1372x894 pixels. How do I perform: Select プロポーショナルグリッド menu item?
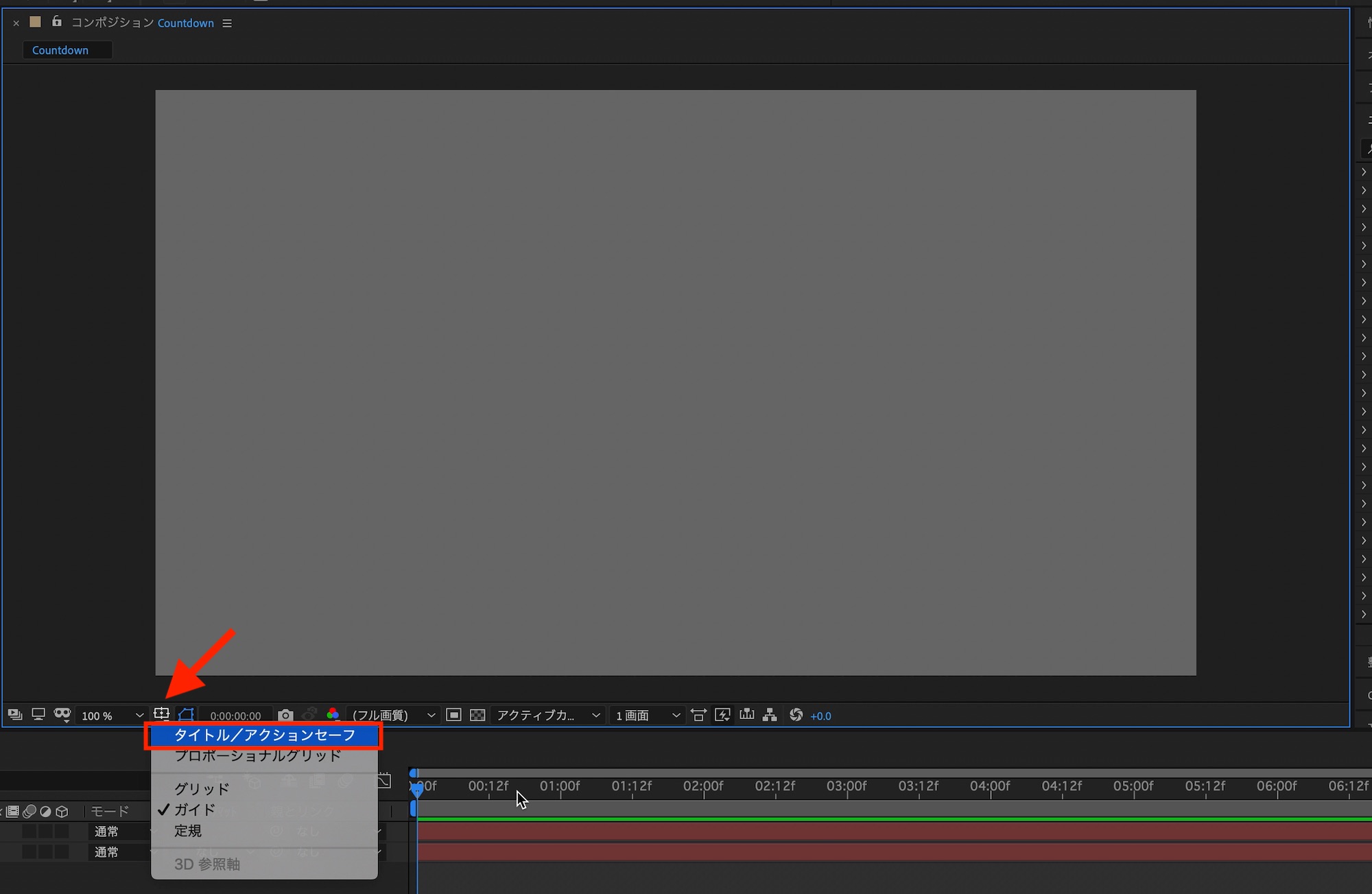tap(257, 755)
